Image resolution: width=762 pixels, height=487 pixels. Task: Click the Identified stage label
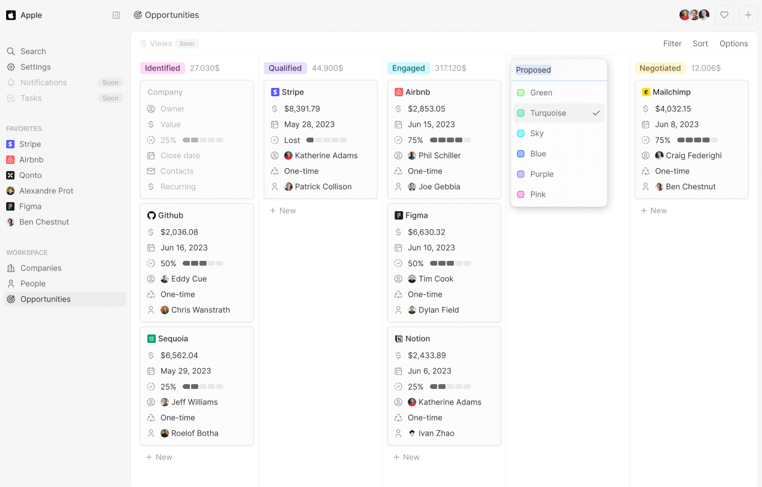(162, 68)
